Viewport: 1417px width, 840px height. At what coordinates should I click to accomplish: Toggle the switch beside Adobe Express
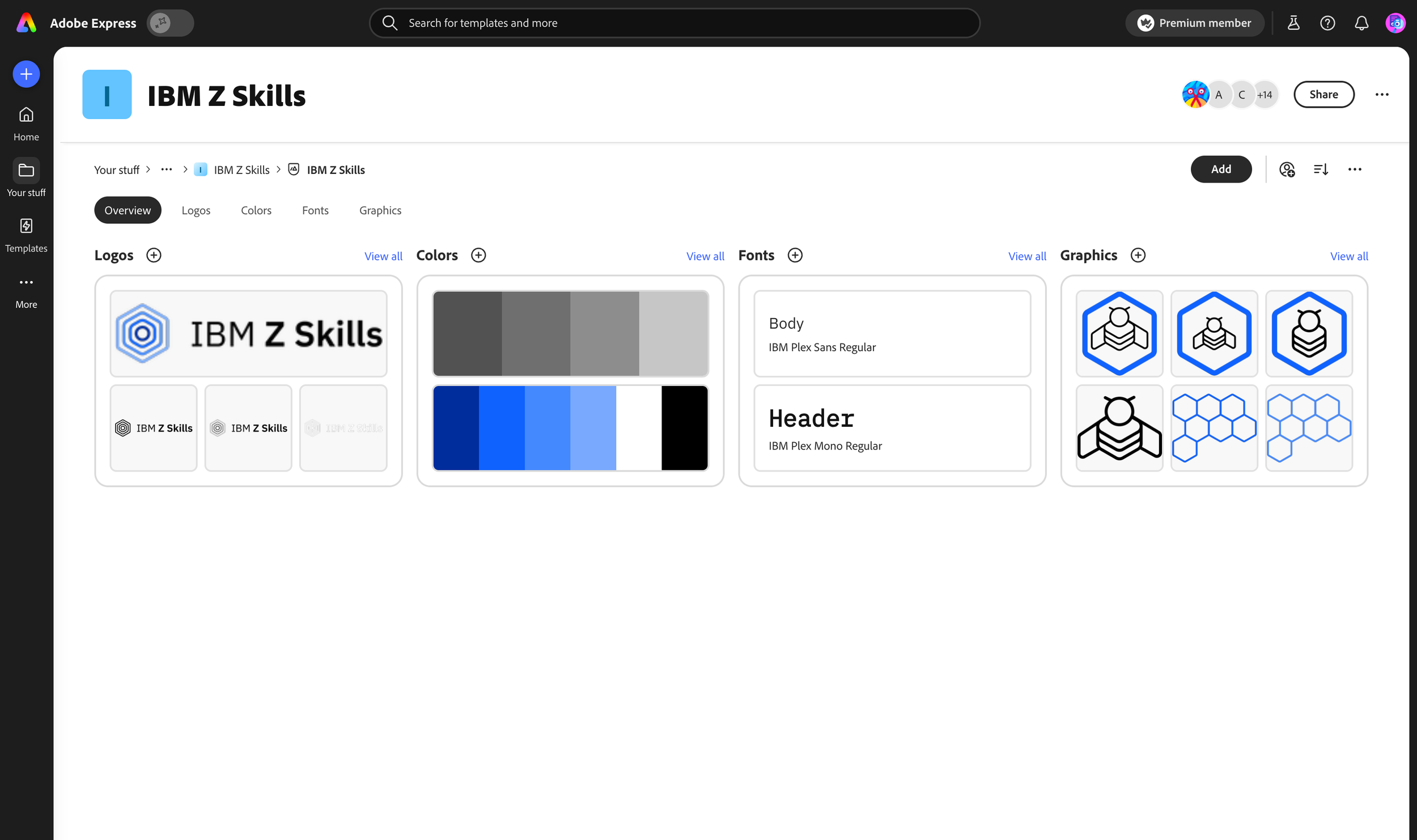pyautogui.click(x=170, y=23)
